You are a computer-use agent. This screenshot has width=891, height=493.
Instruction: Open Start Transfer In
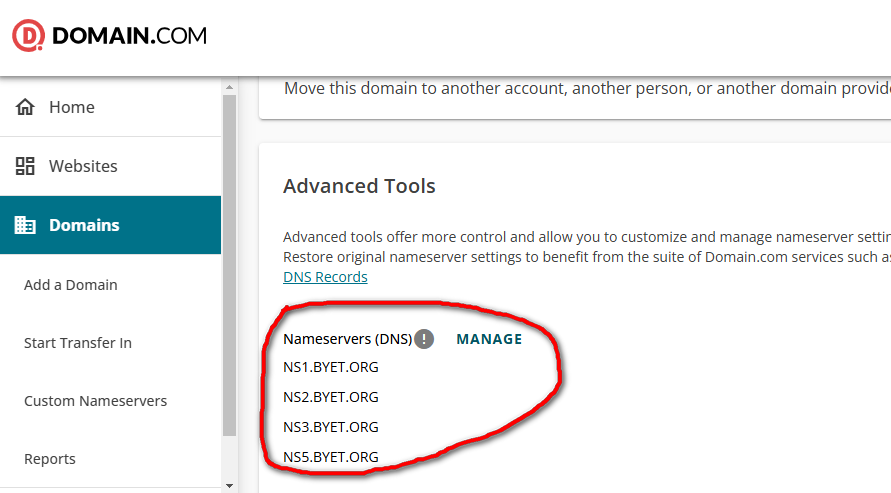coord(78,343)
